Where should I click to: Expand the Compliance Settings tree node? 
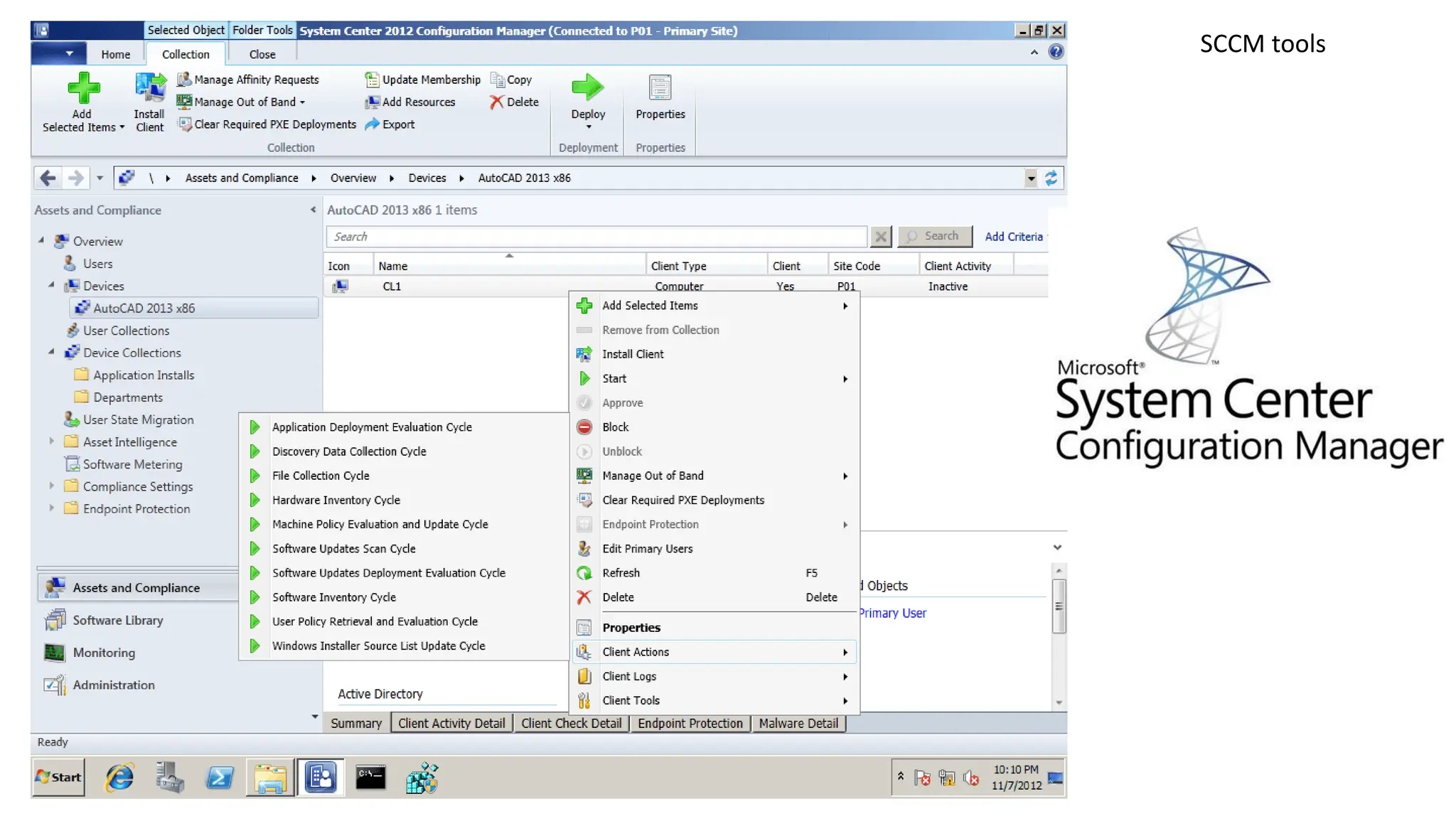pos(51,486)
